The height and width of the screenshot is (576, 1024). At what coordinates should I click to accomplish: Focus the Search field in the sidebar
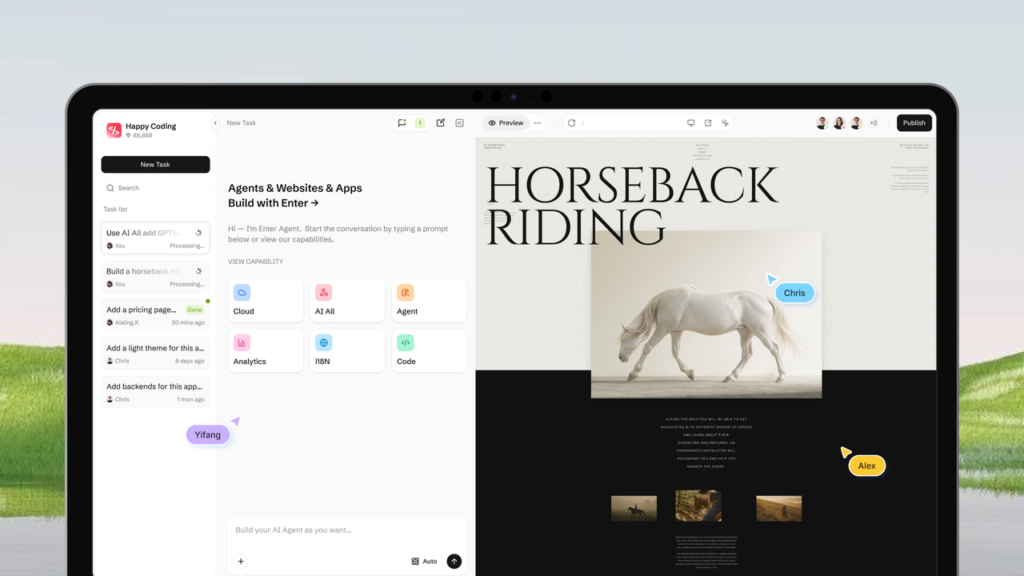pyautogui.click(x=155, y=188)
